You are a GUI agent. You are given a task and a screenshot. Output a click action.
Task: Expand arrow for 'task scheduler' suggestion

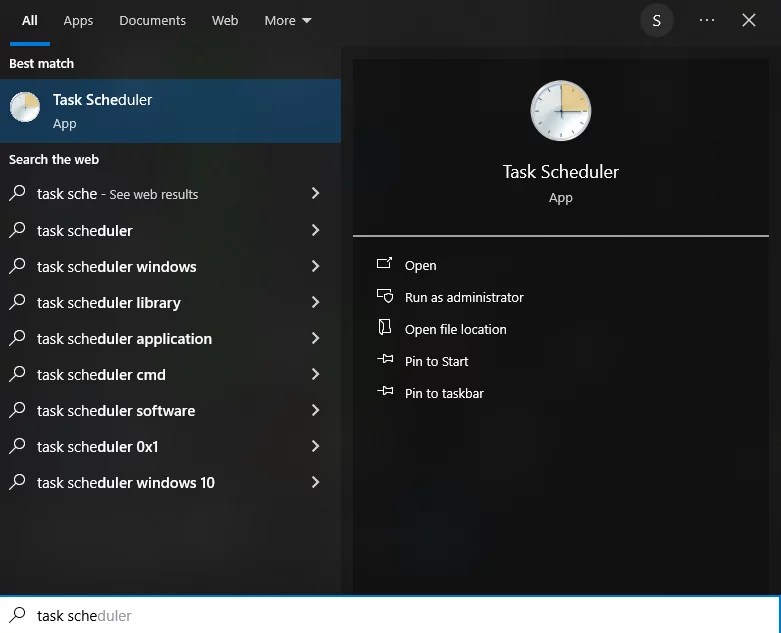tap(315, 230)
